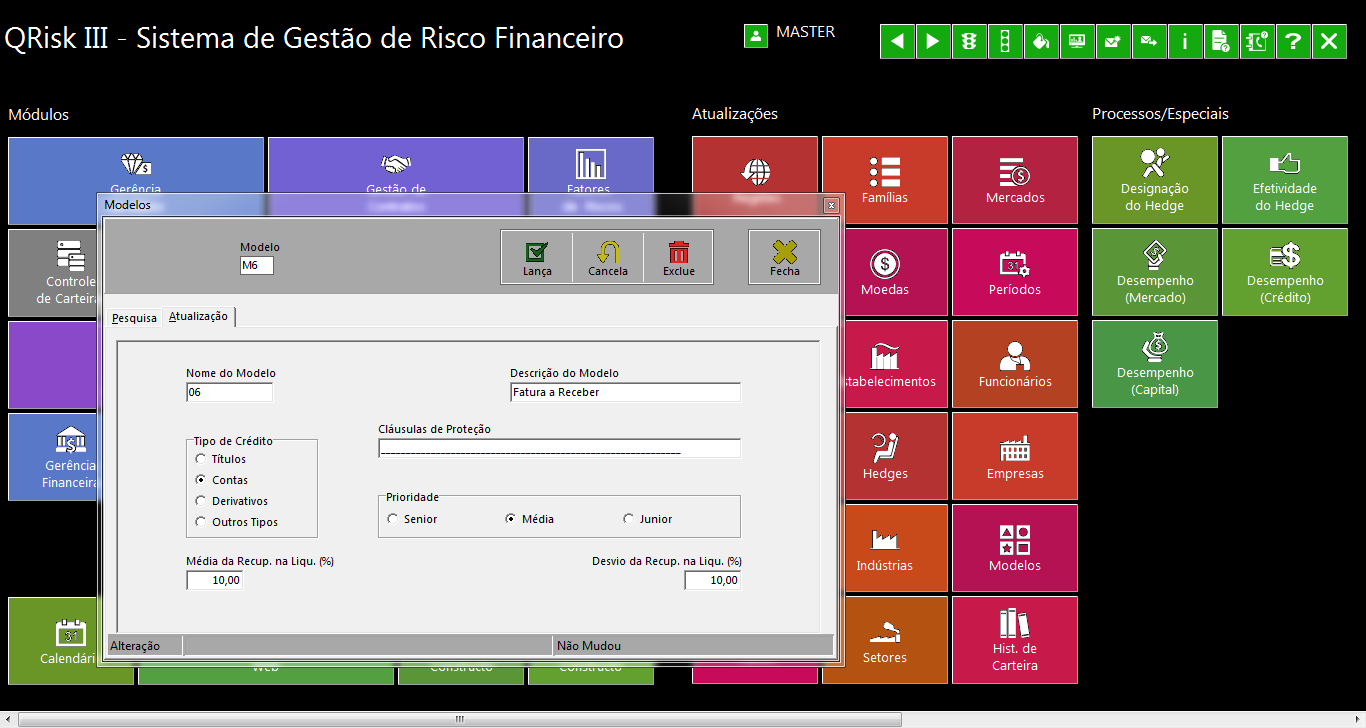Screen dimensions: 1366x728
Task: Click the Nome do Modelo field
Action: (x=229, y=392)
